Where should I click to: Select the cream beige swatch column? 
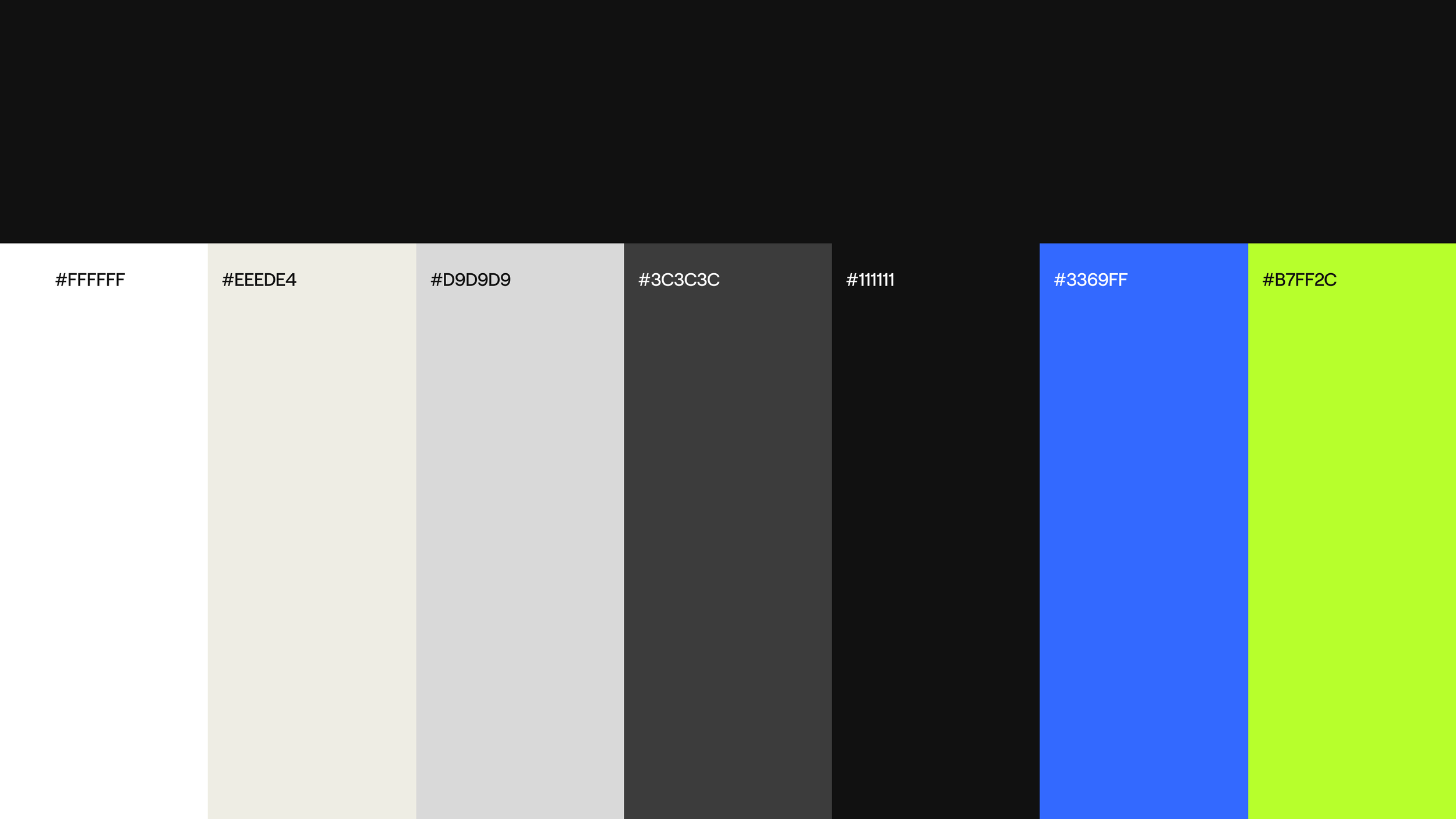pos(312,524)
